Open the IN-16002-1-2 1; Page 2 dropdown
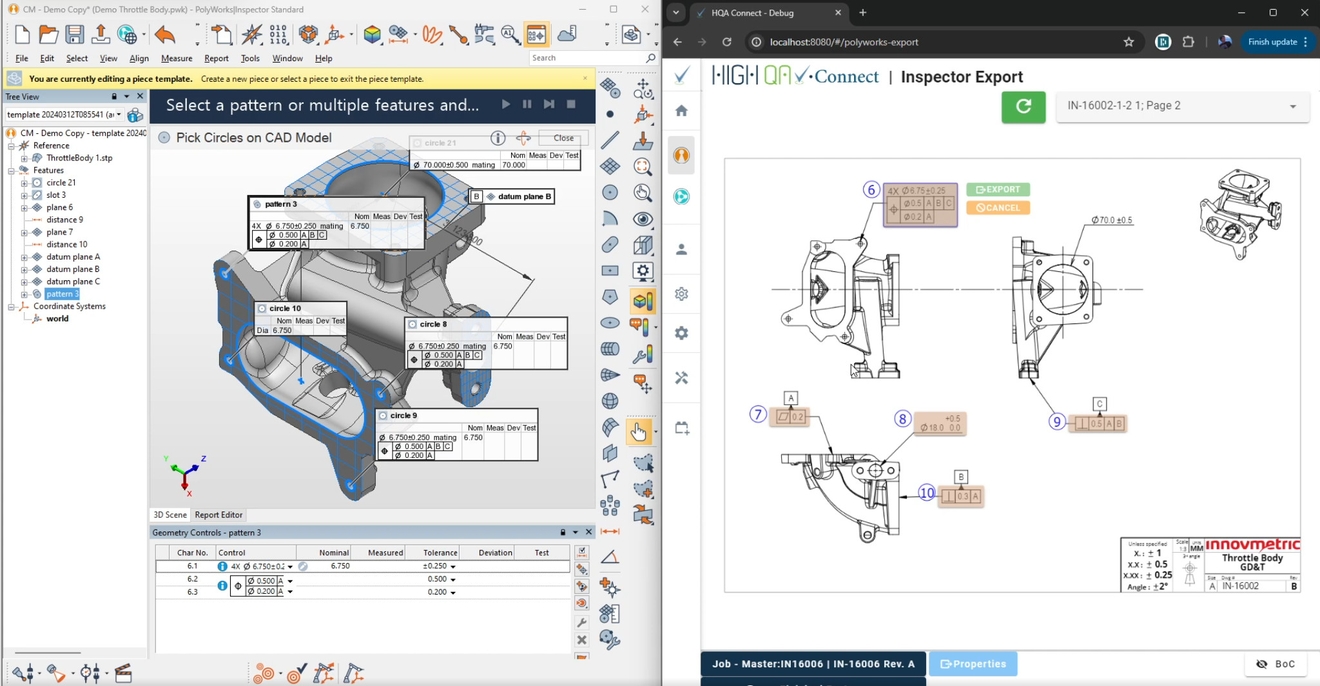This screenshot has width=1320, height=686. [1182, 106]
